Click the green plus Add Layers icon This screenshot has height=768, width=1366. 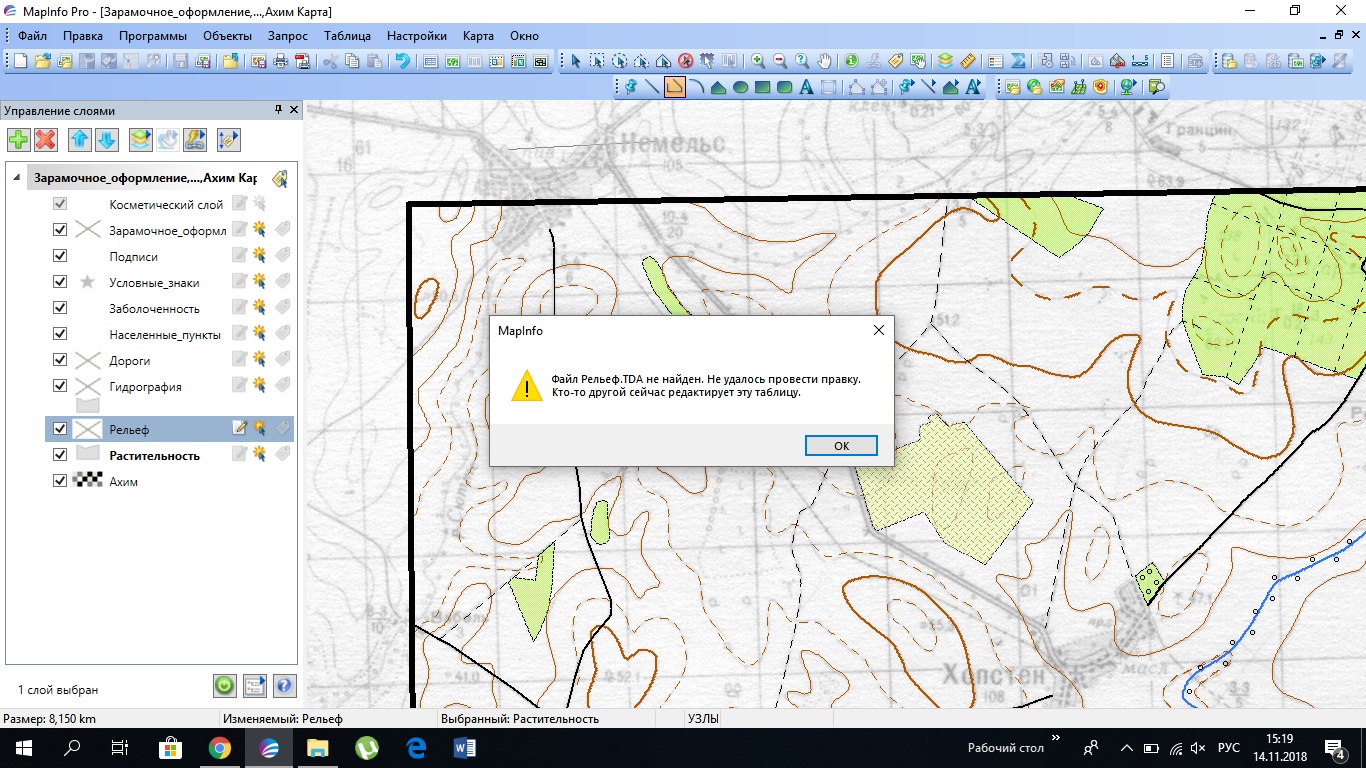[x=18, y=140]
